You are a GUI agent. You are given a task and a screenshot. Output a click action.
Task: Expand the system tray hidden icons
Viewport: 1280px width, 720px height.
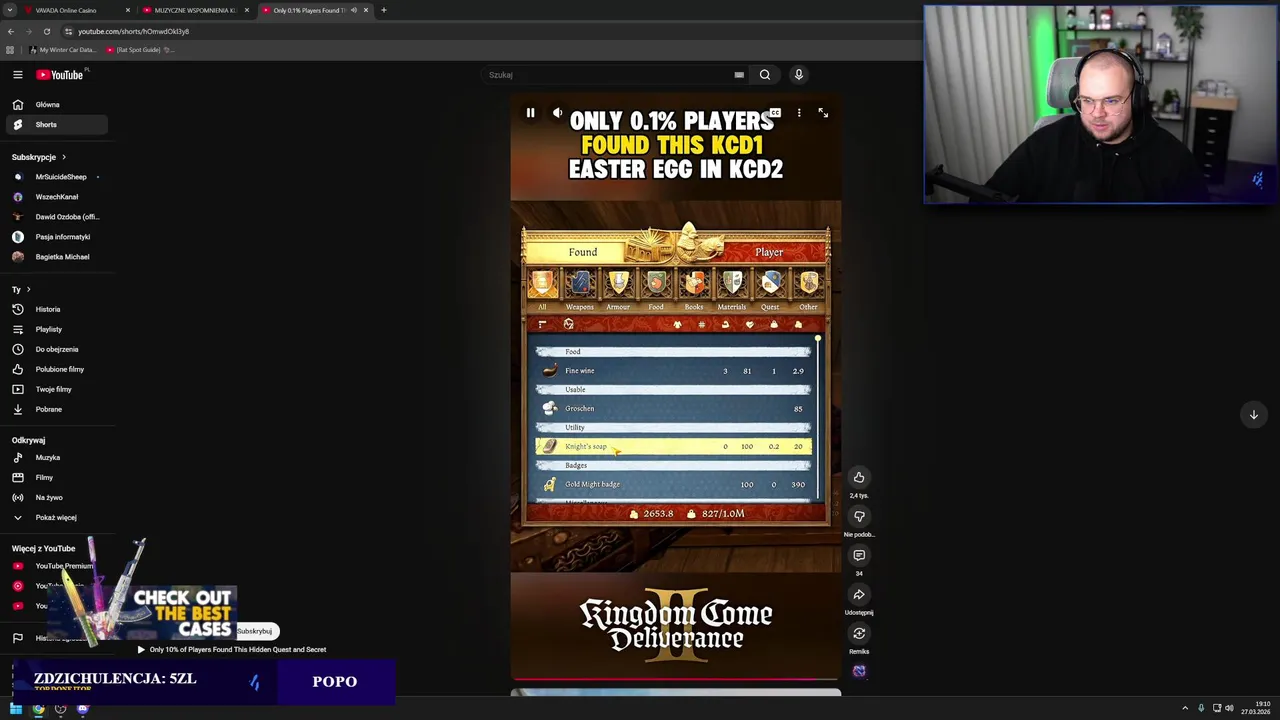coord(1185,709)
